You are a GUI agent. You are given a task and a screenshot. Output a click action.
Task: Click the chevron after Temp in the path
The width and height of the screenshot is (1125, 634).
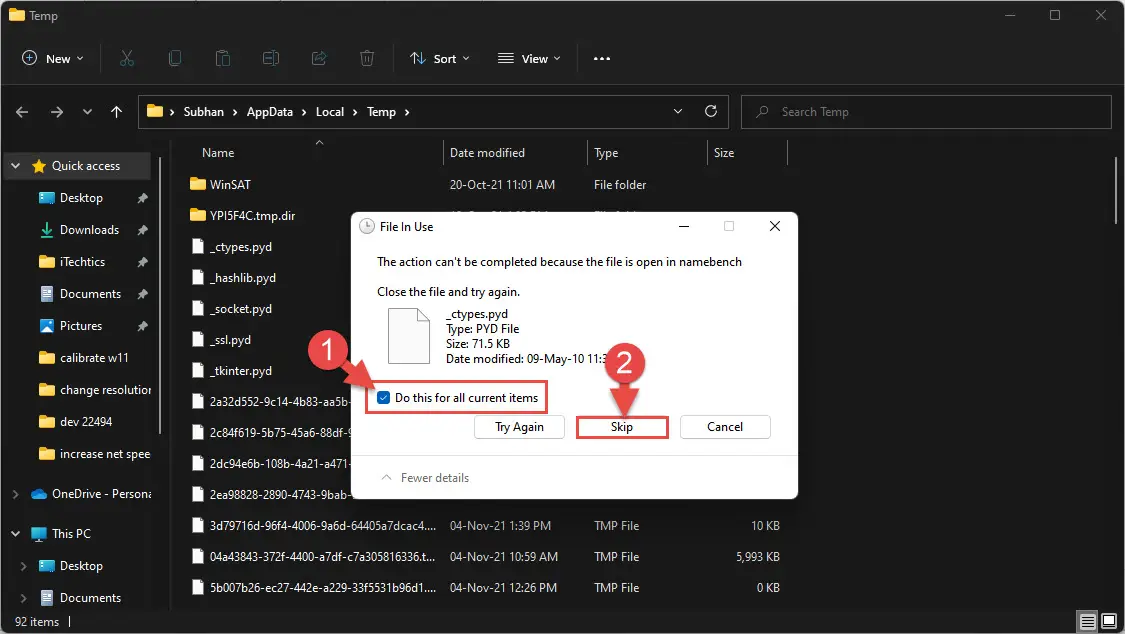408,112
